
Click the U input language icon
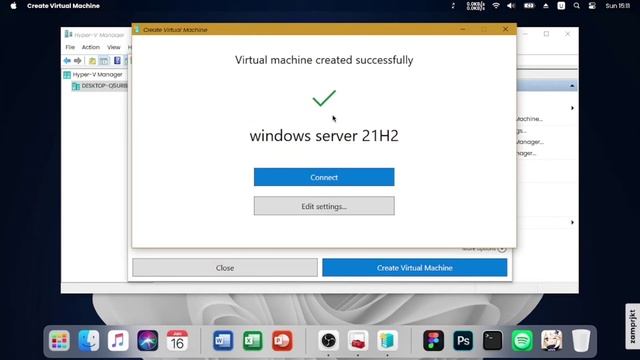point(561,6)
